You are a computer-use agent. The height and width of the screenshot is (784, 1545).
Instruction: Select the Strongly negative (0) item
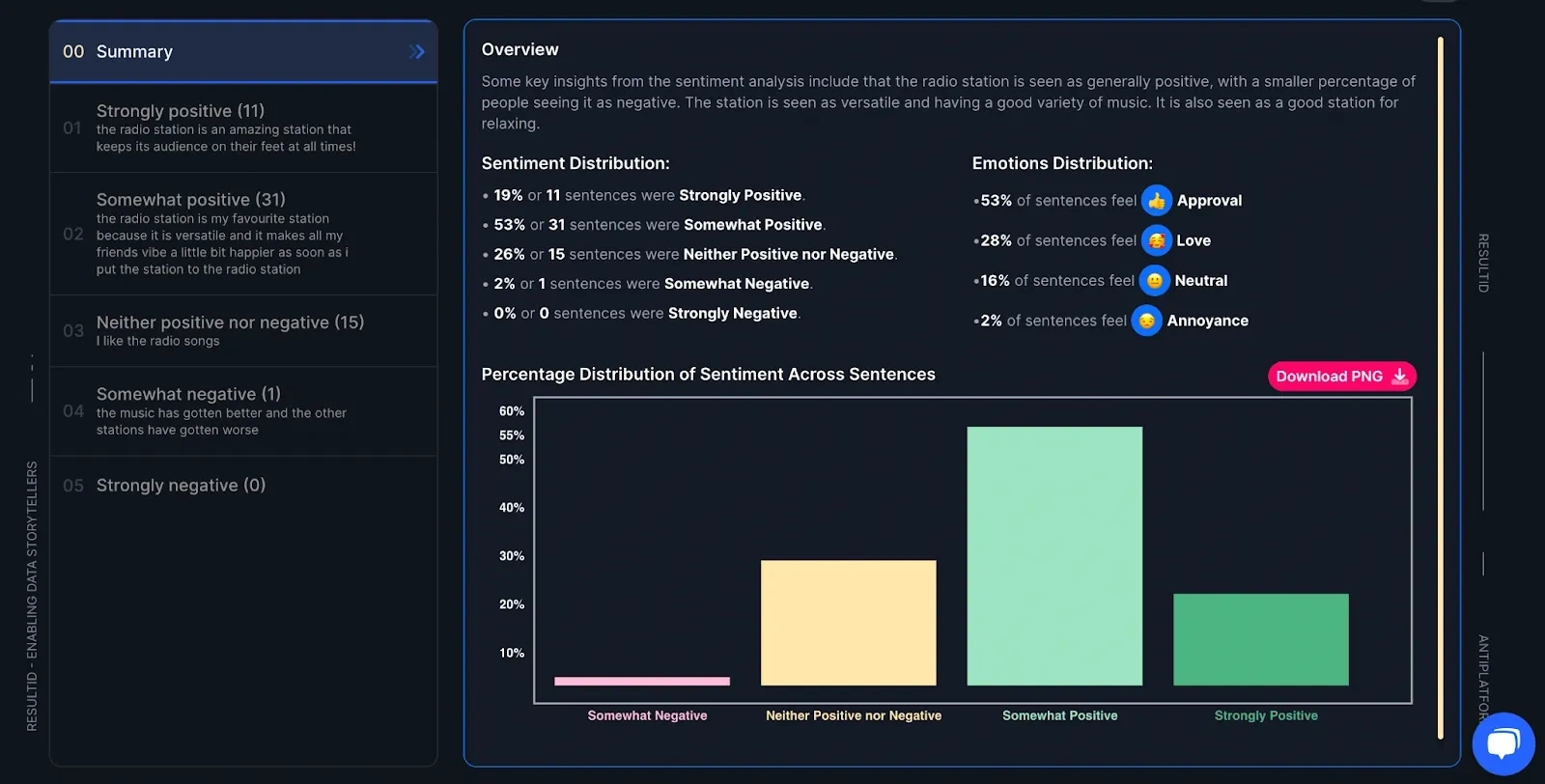coord(181,486)
